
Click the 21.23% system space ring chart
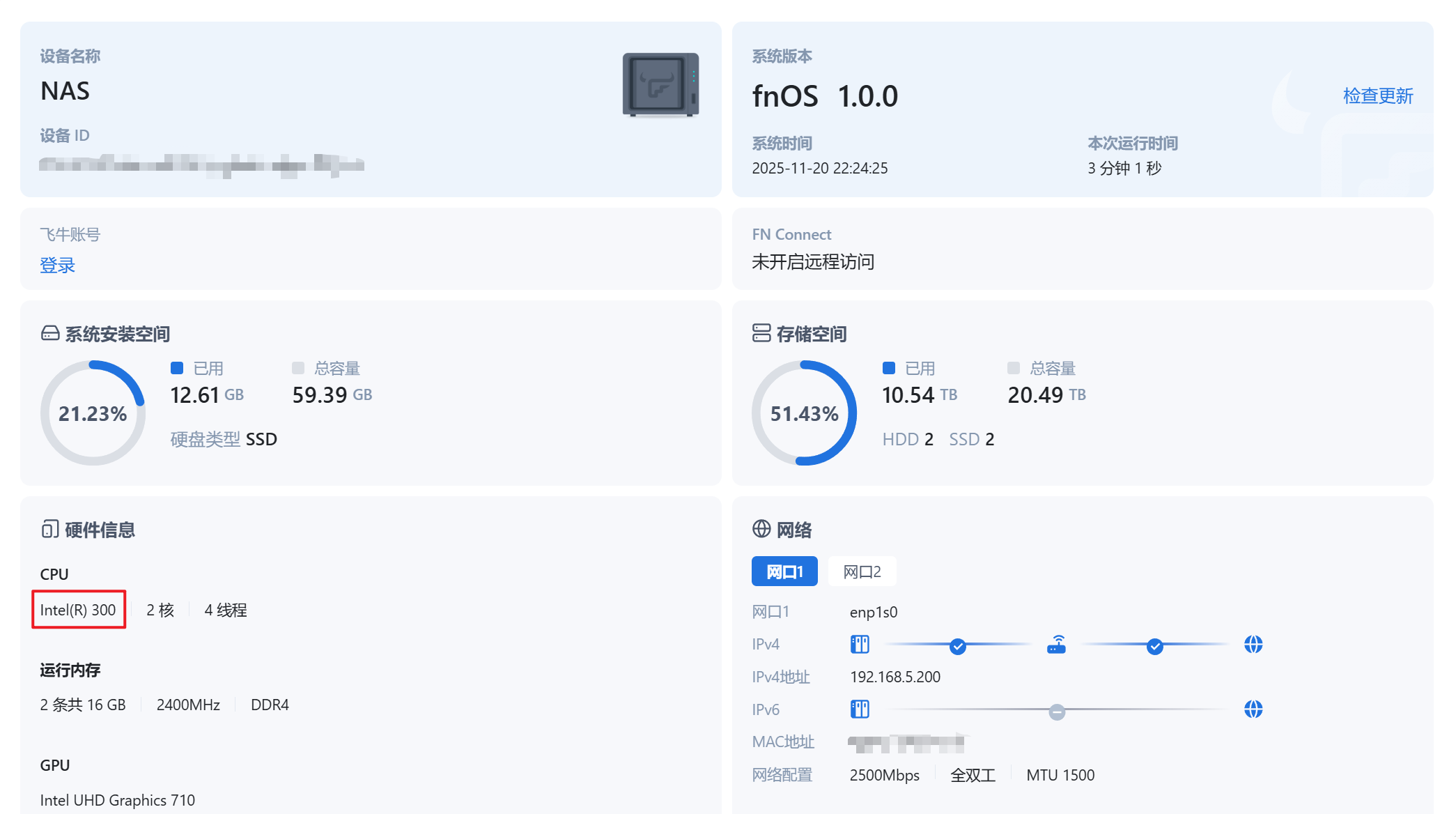[93, 413]
